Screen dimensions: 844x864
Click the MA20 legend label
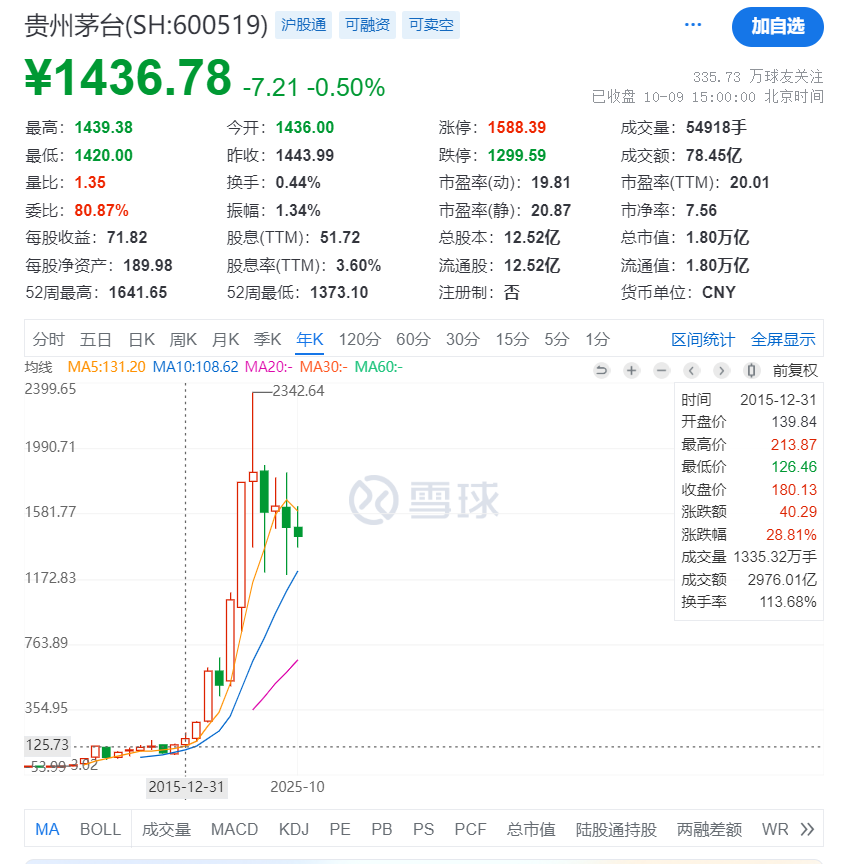click(x=269, y=367)
